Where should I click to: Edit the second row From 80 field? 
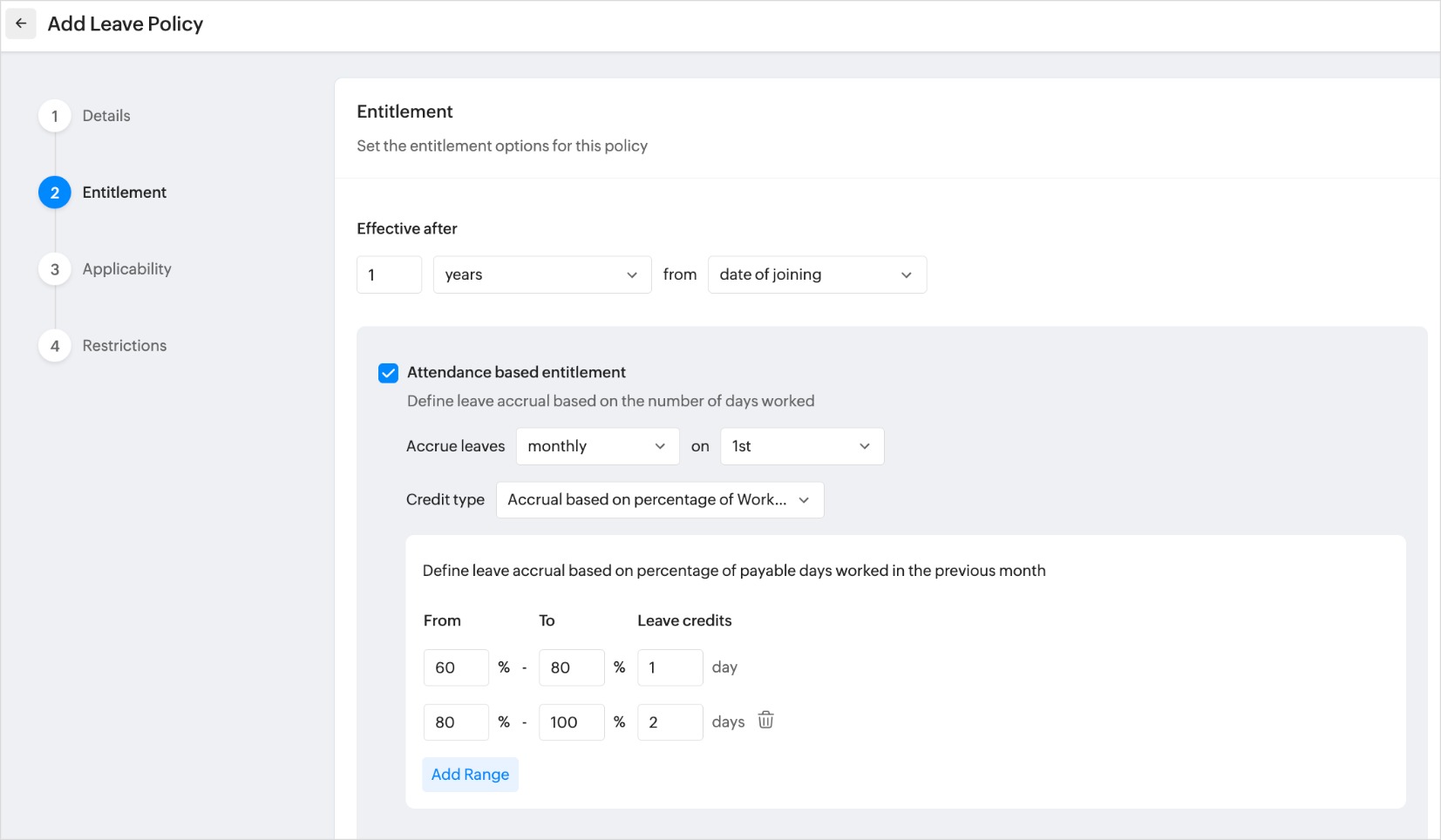pyautogui.click(x=455, y=722)
